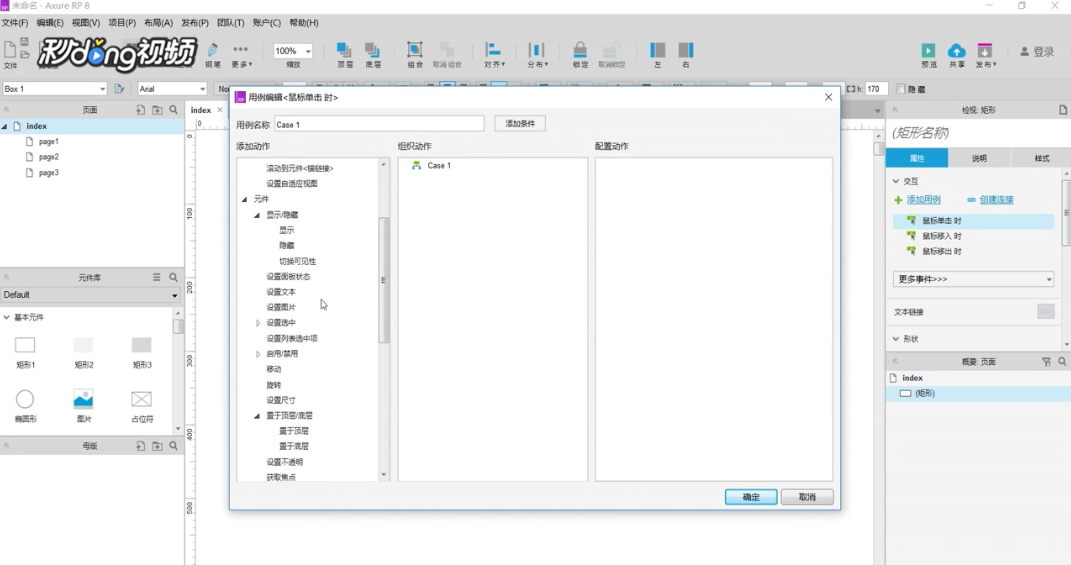
Task: Open the 元件库 options menu icon
Action: 156,277
